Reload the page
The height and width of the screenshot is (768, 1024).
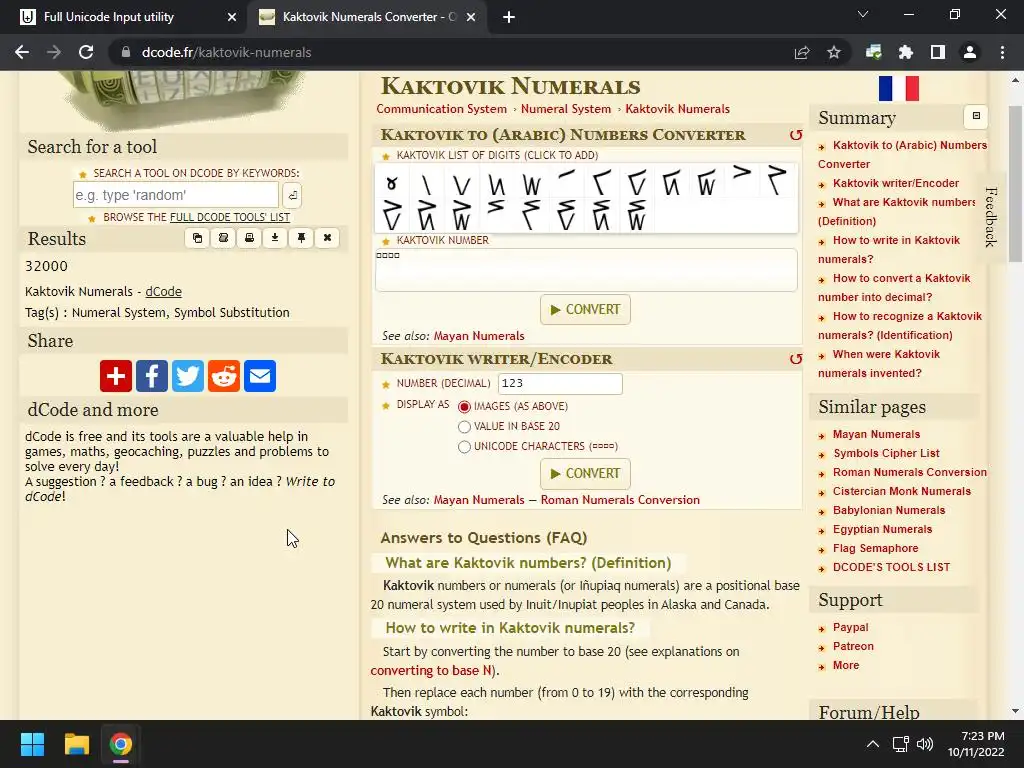tap(86, 52)
